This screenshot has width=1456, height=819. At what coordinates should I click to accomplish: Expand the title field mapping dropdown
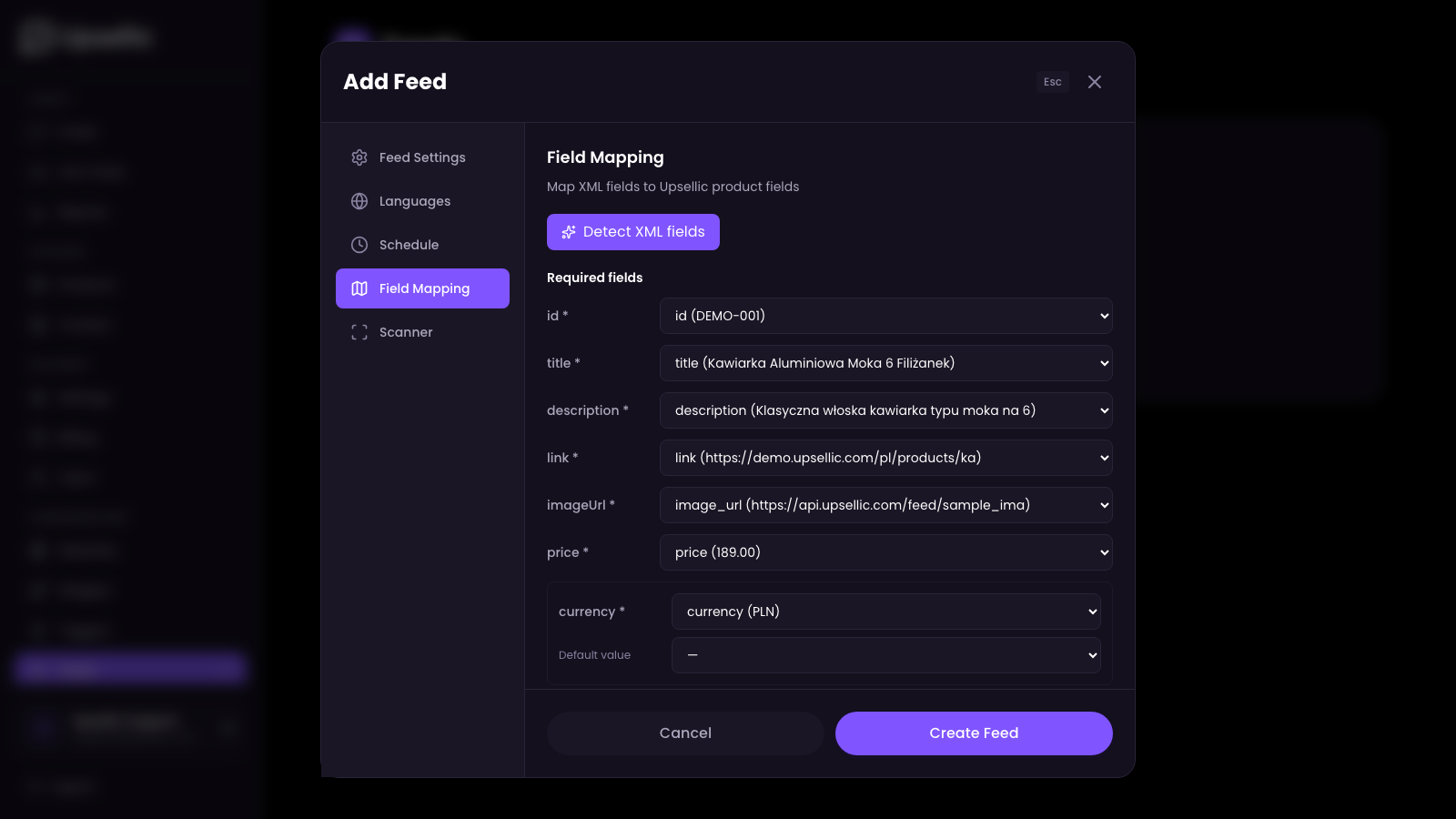[x=885, y=363]
